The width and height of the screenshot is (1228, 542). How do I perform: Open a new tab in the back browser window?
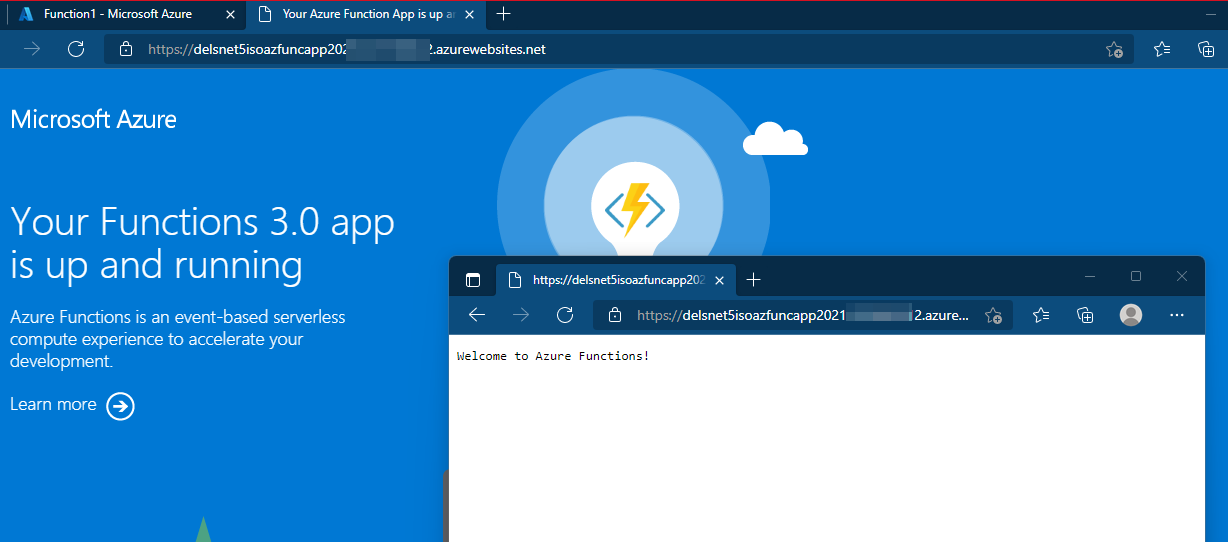(504, 14)
